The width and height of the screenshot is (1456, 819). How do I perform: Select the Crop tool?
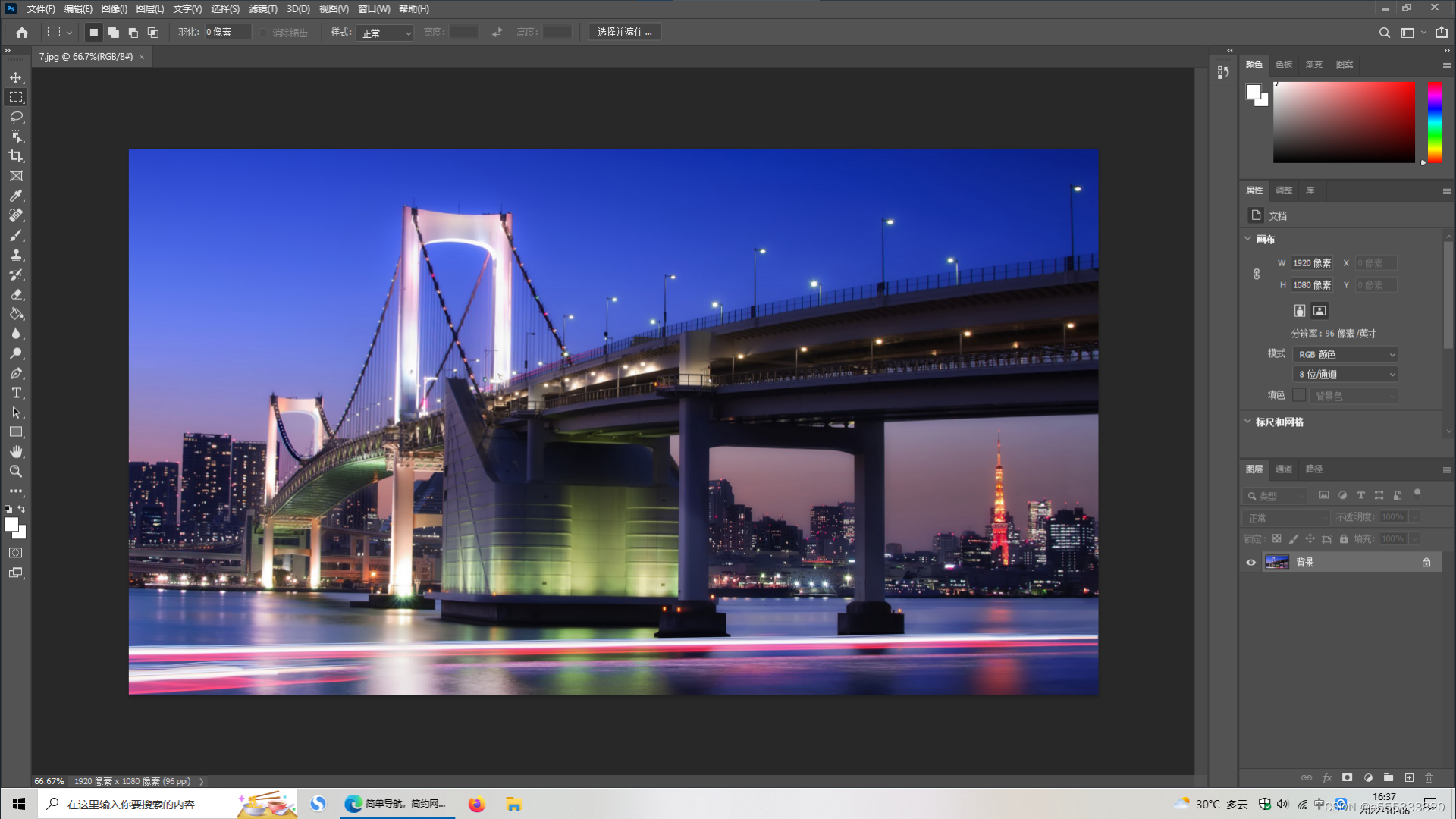coord(16,156)
